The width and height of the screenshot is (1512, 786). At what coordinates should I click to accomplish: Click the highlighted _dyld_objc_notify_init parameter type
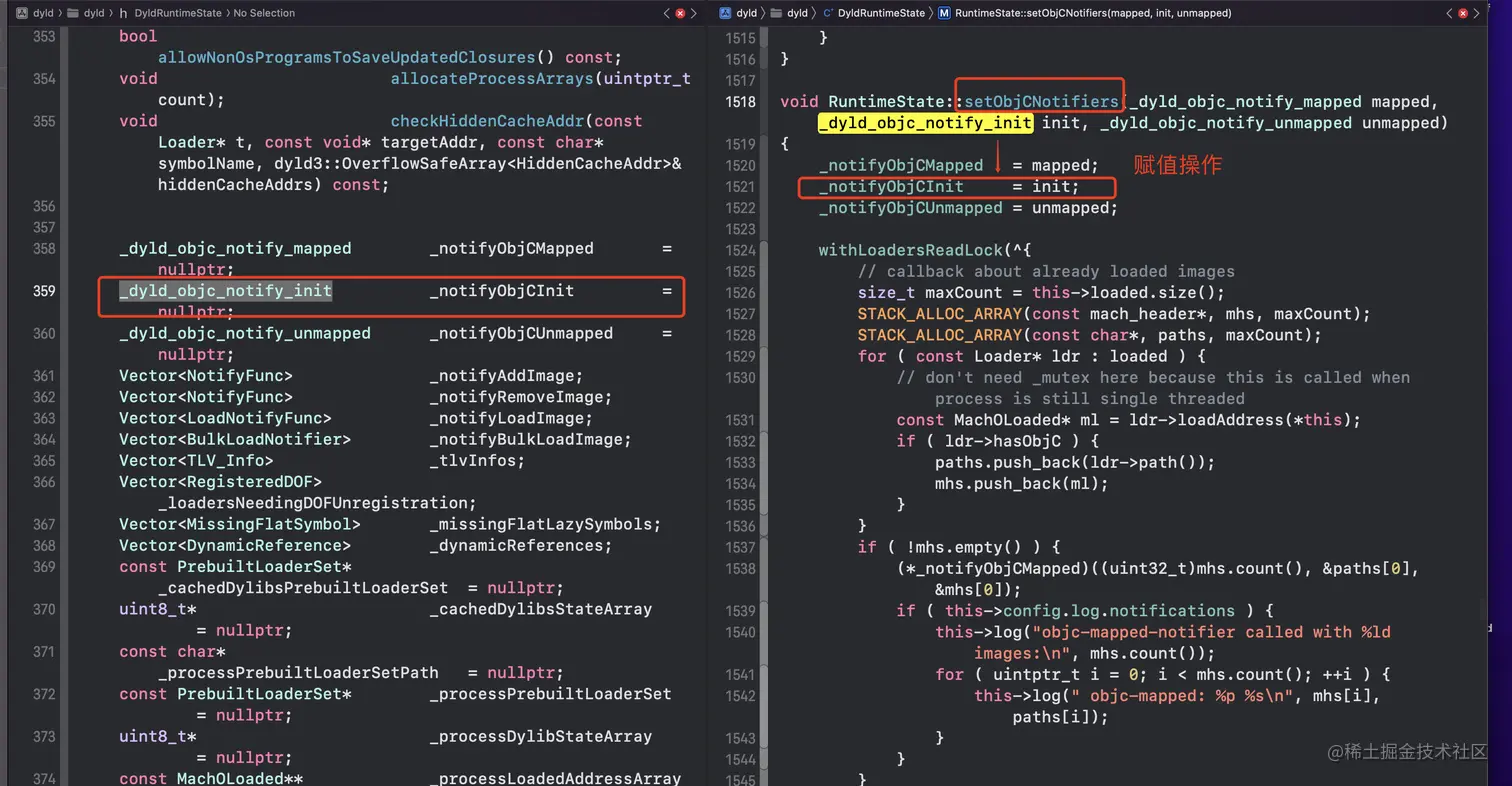pyautogui.click(x=925, y=123)
